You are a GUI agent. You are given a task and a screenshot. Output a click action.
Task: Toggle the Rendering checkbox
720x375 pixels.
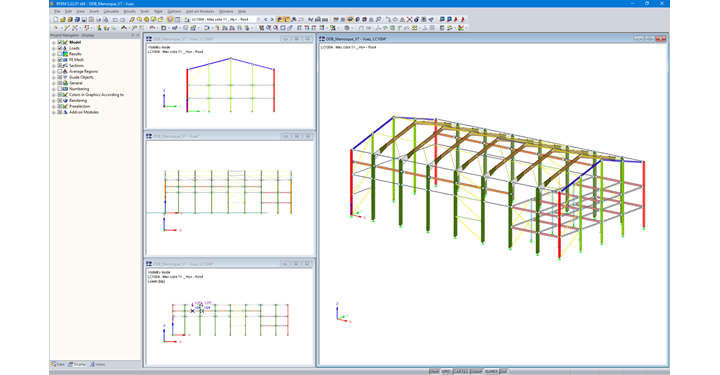click(x=60, y=101)
